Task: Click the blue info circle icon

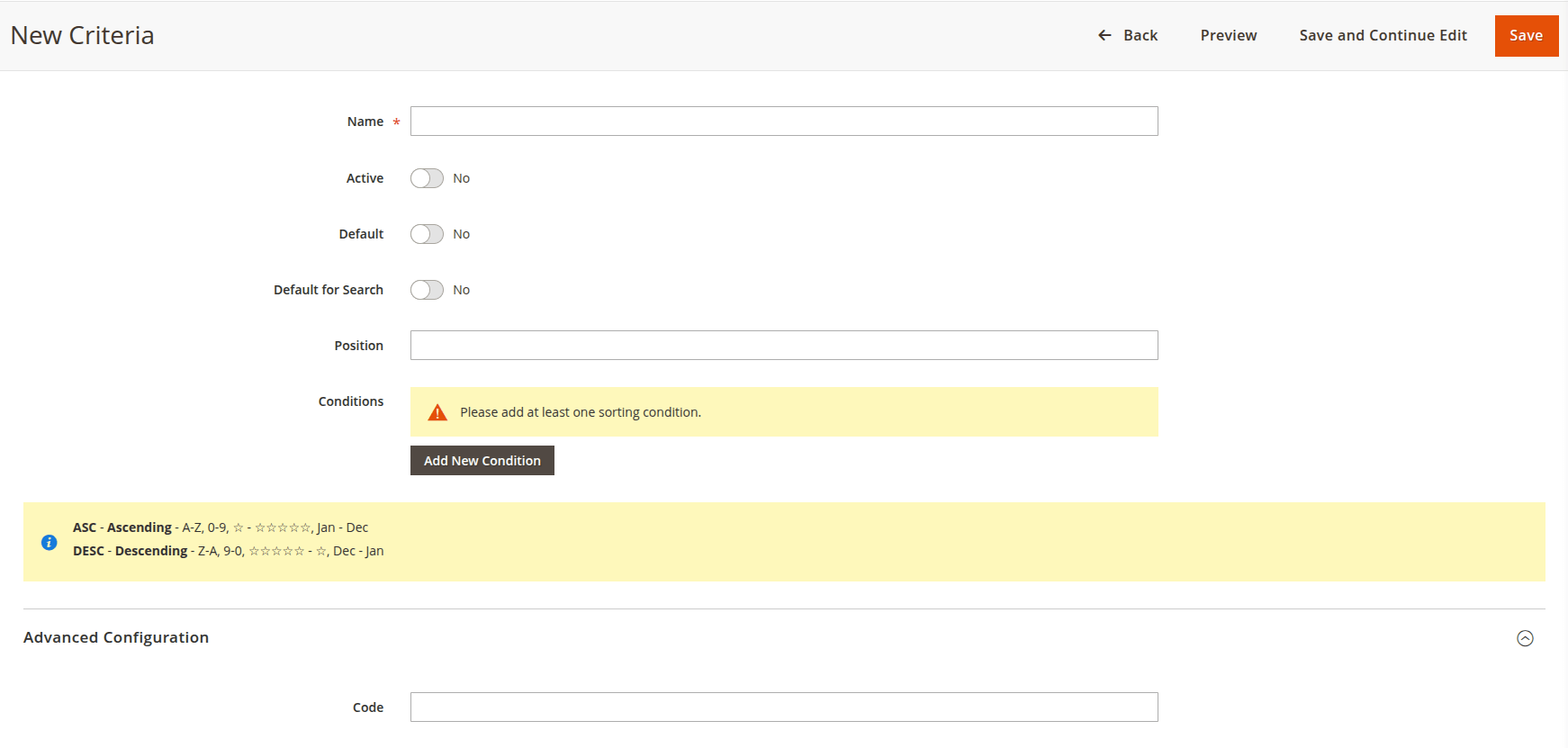Action: coord(50,542)
